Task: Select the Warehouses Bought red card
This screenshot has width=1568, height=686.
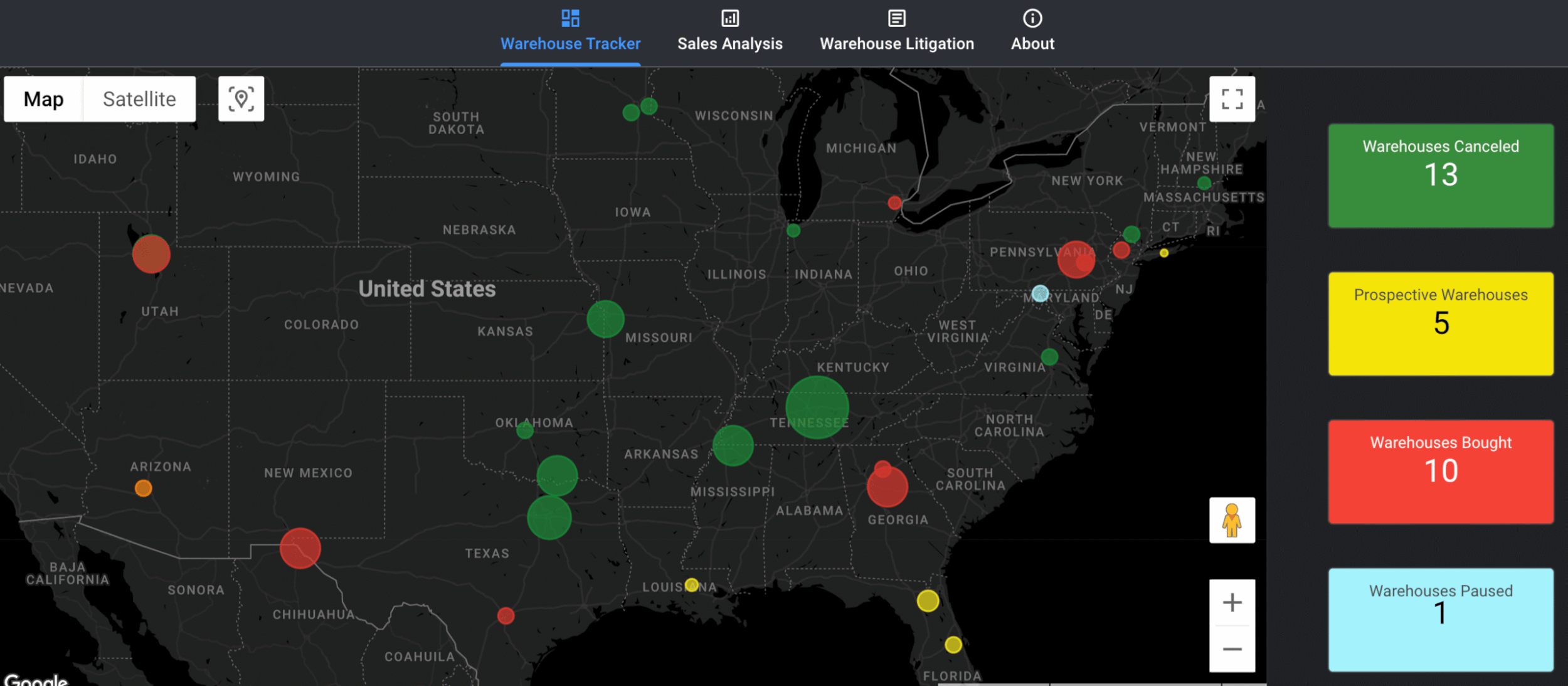Action: [x=1441, y=472]
